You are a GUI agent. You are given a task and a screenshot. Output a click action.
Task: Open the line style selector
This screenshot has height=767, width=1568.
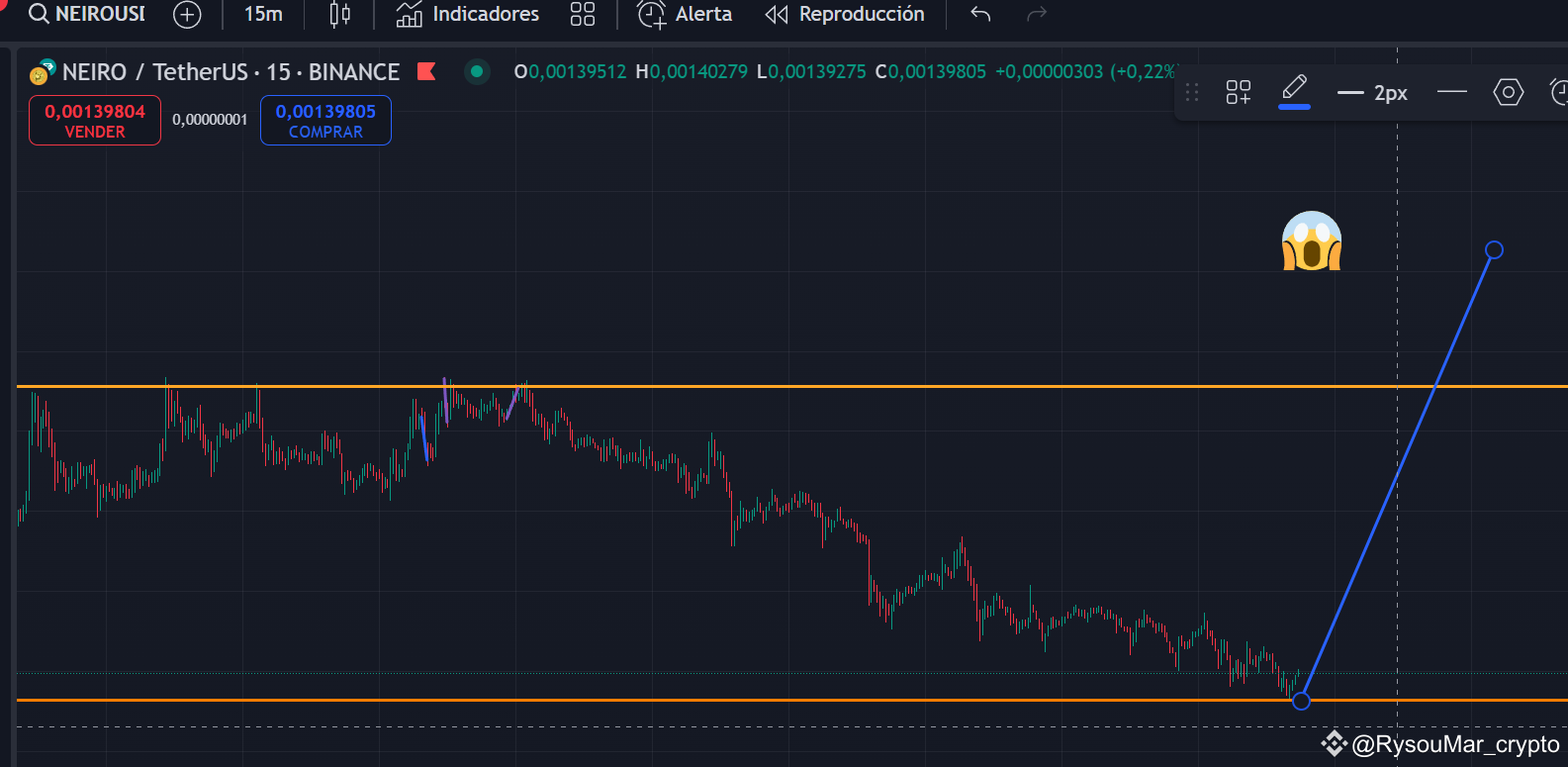pyautogui.click(x=1452, y=92)
